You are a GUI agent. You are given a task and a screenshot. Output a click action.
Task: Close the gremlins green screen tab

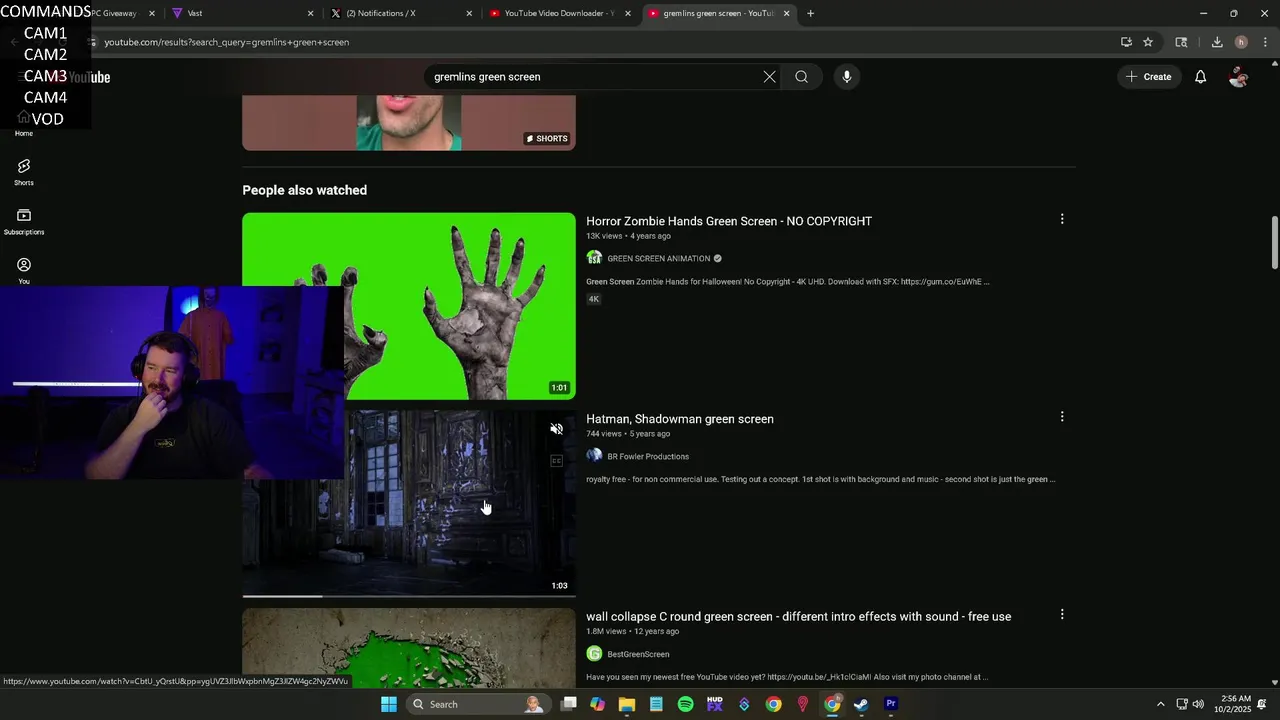click(786, 13)
